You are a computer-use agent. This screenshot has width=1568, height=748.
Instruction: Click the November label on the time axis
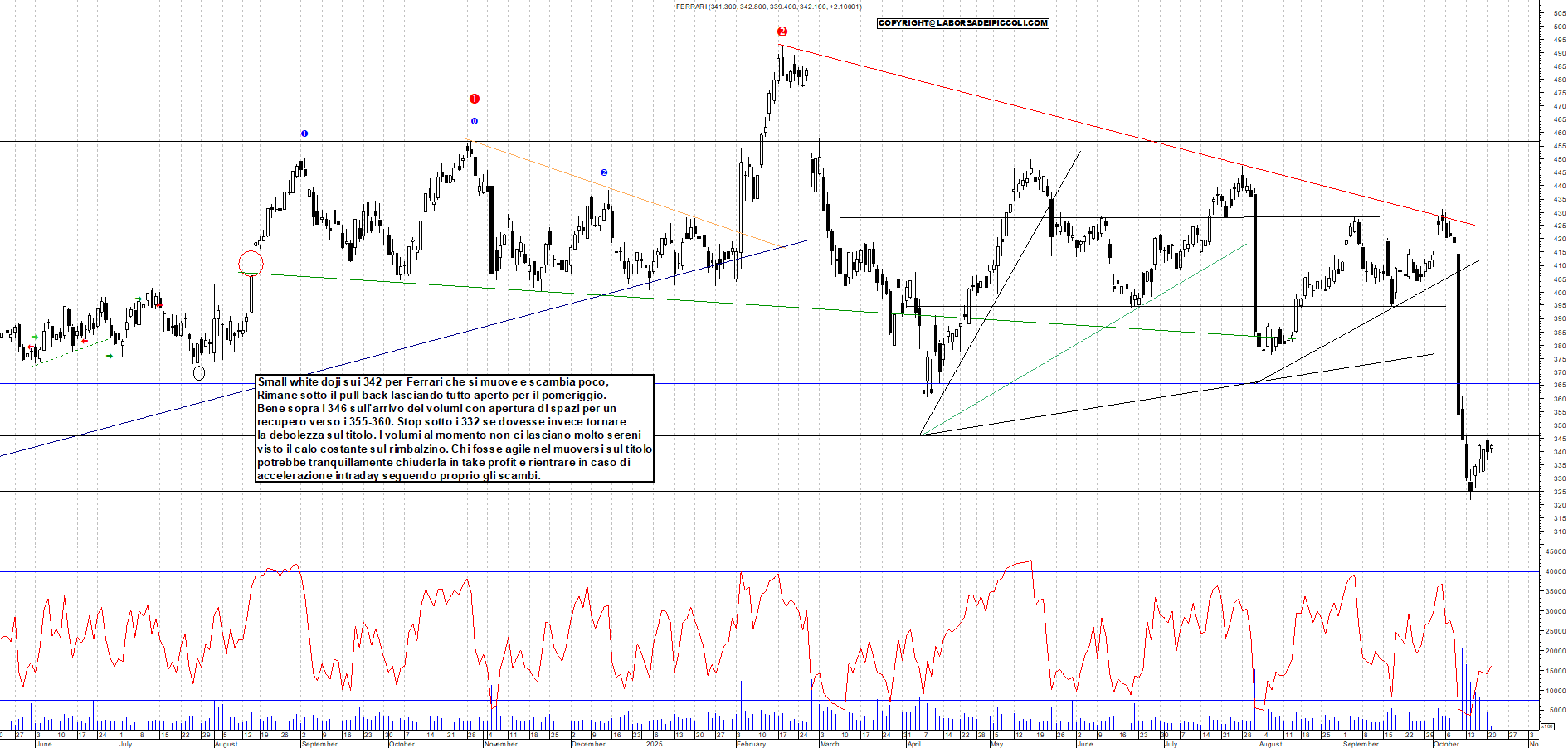[x=500, y=744]
